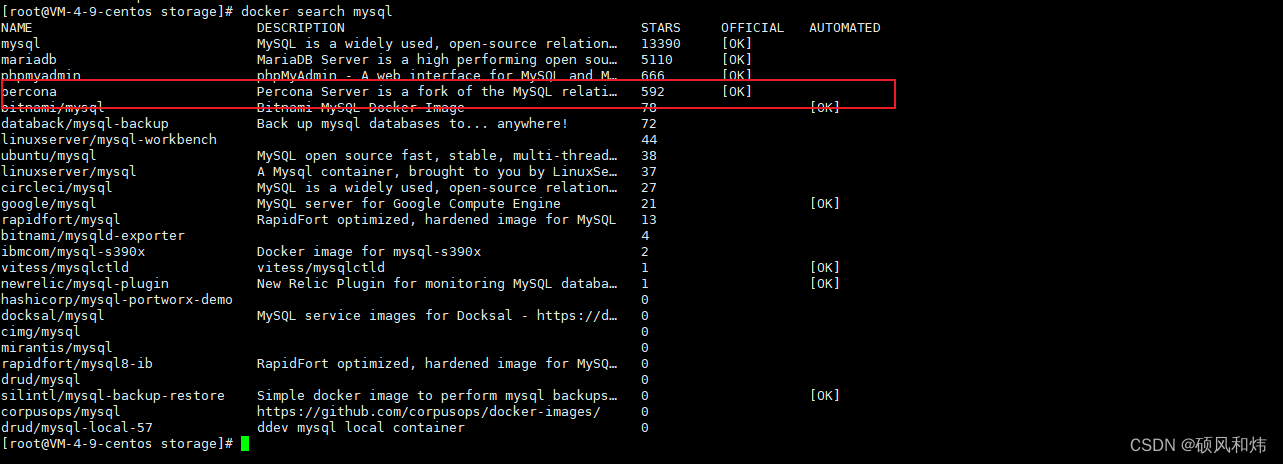Click the 'docker search mysql' command text

click(317, 12)
